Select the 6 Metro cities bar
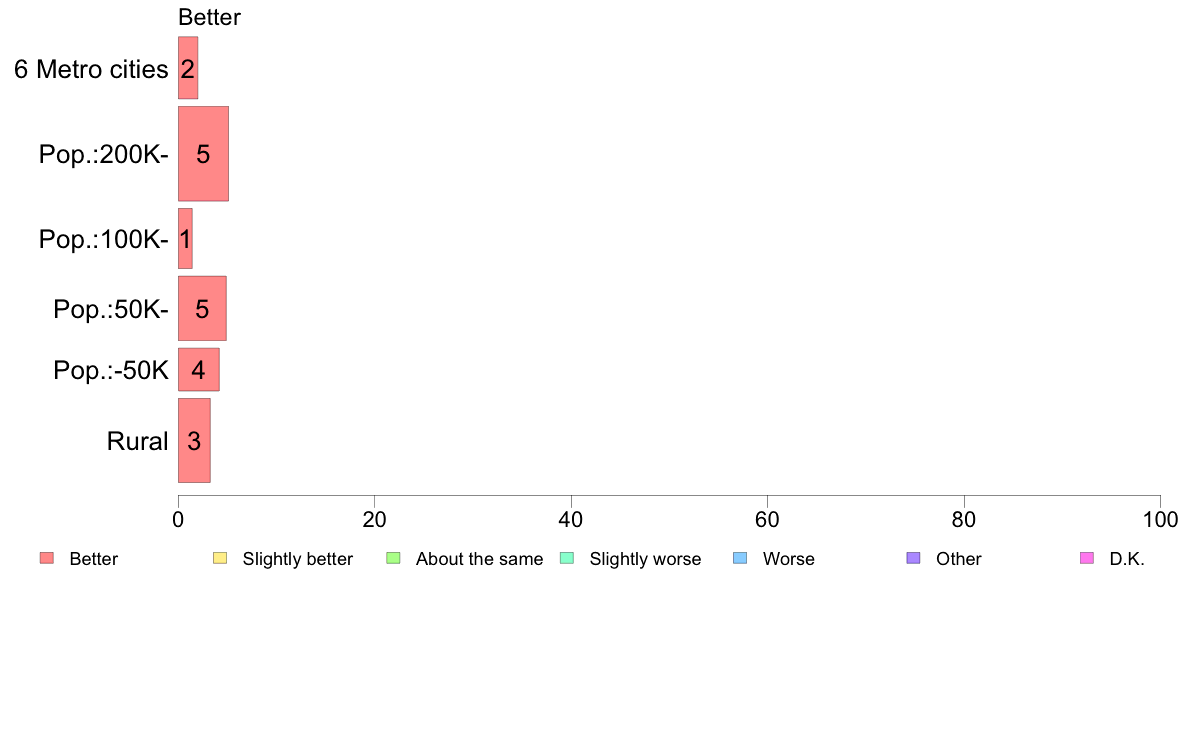 point(188,68)
